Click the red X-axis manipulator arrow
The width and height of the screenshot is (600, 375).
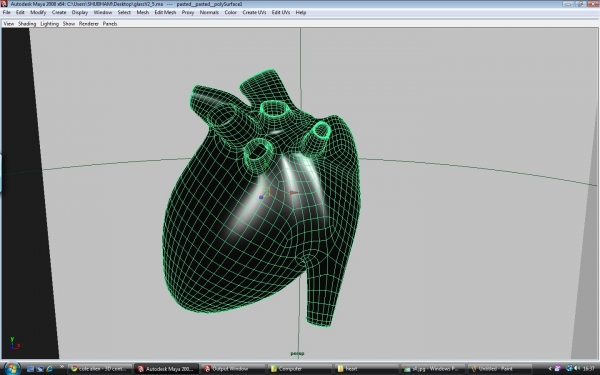point(294,192)
